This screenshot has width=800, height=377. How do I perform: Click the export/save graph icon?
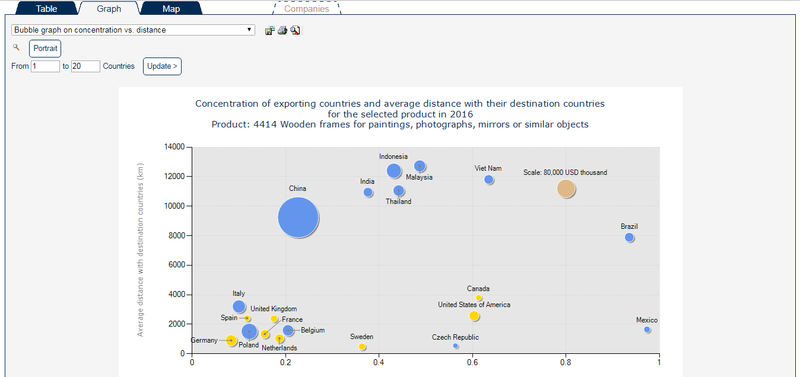coord(270,31)
